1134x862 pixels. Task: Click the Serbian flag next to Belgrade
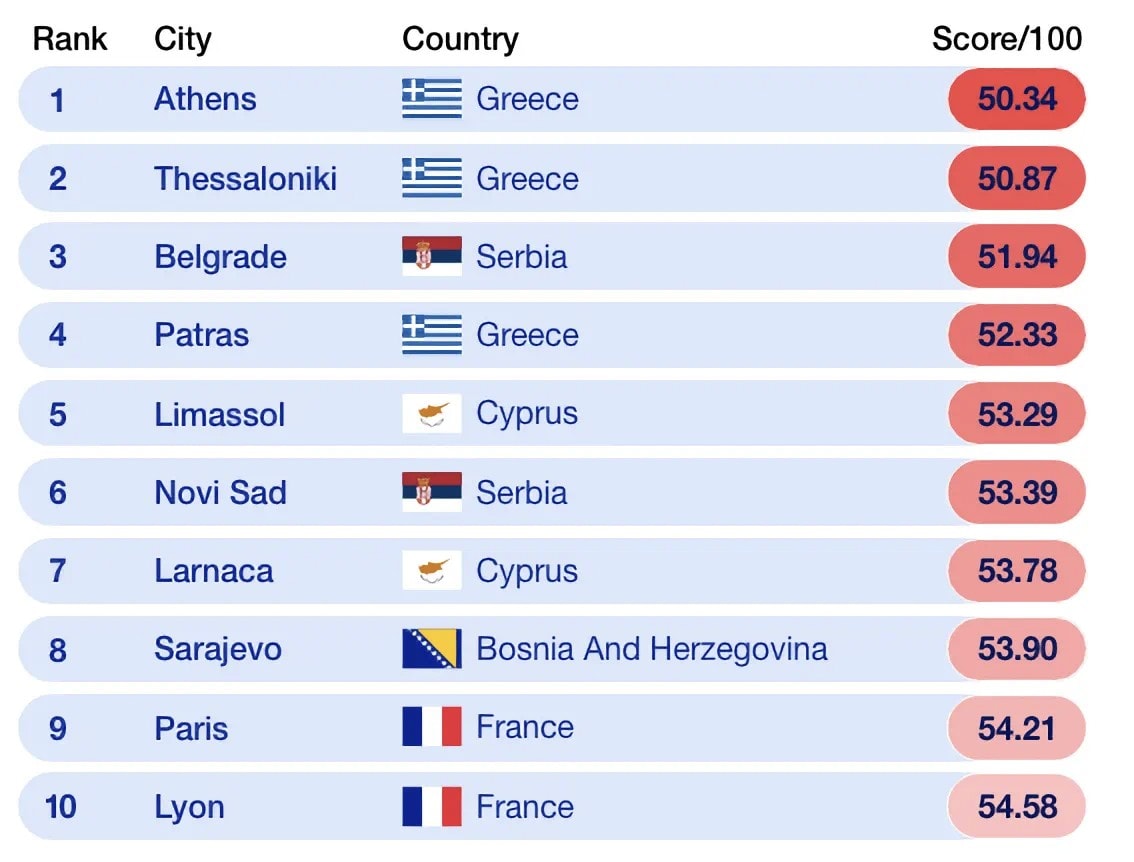432,256
